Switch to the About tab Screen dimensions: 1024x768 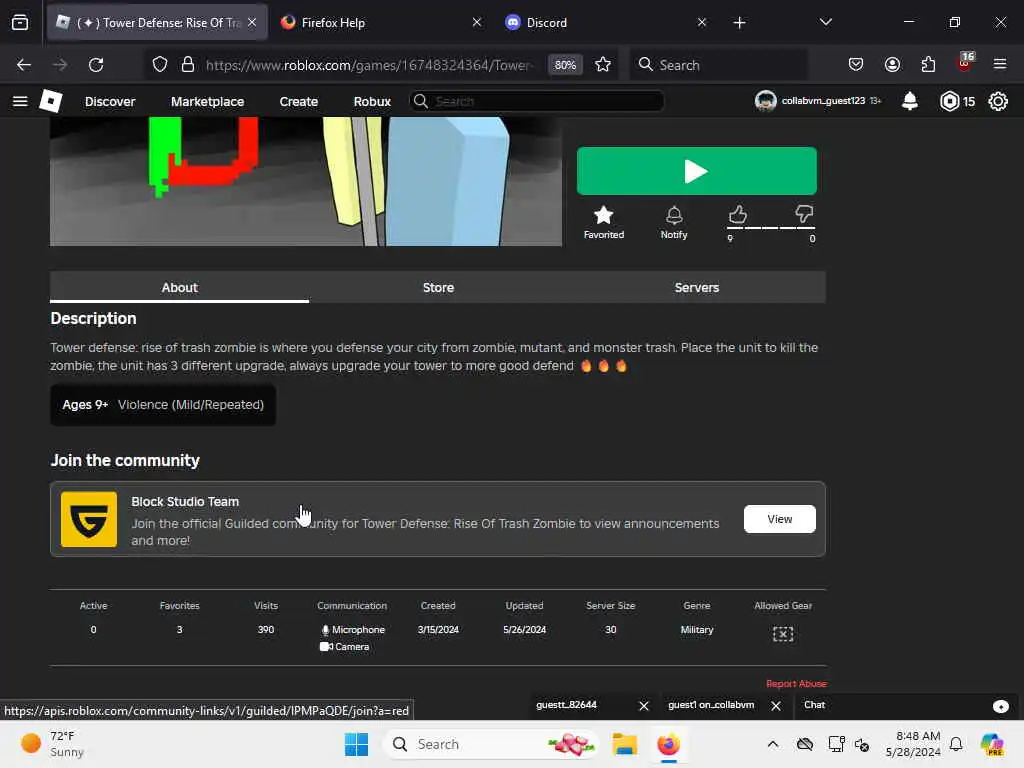180,287
